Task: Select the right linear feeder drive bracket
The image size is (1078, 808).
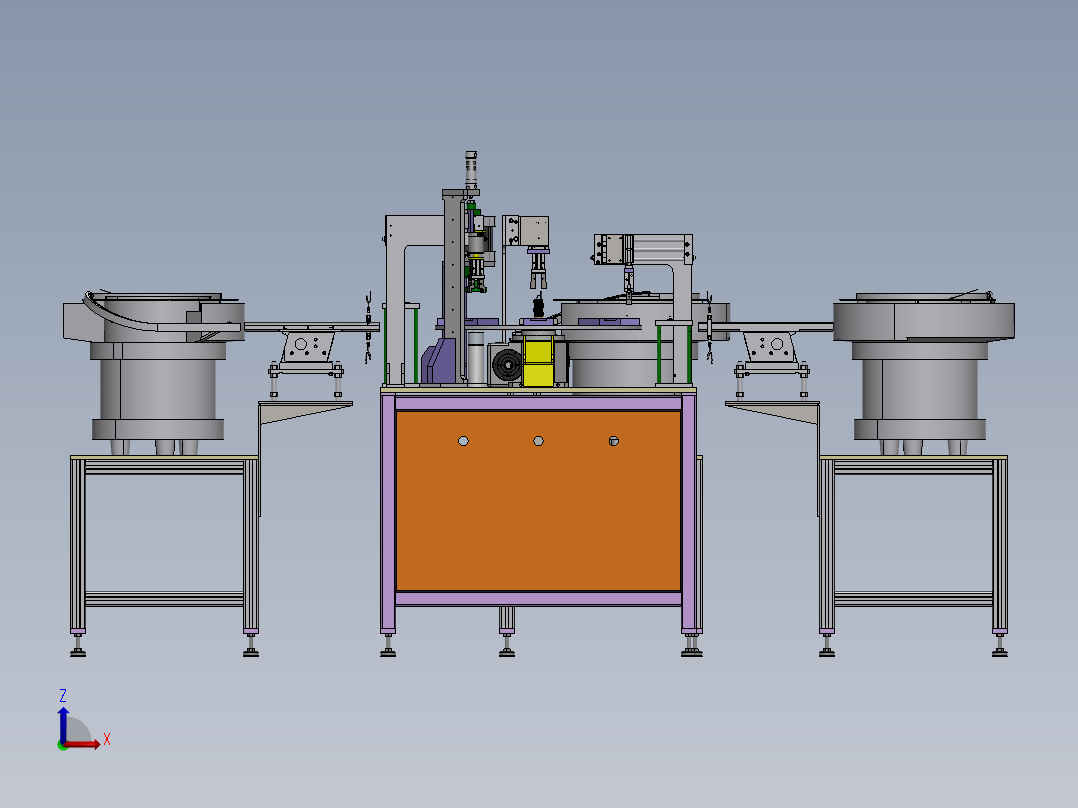Action: coord(771,349)
